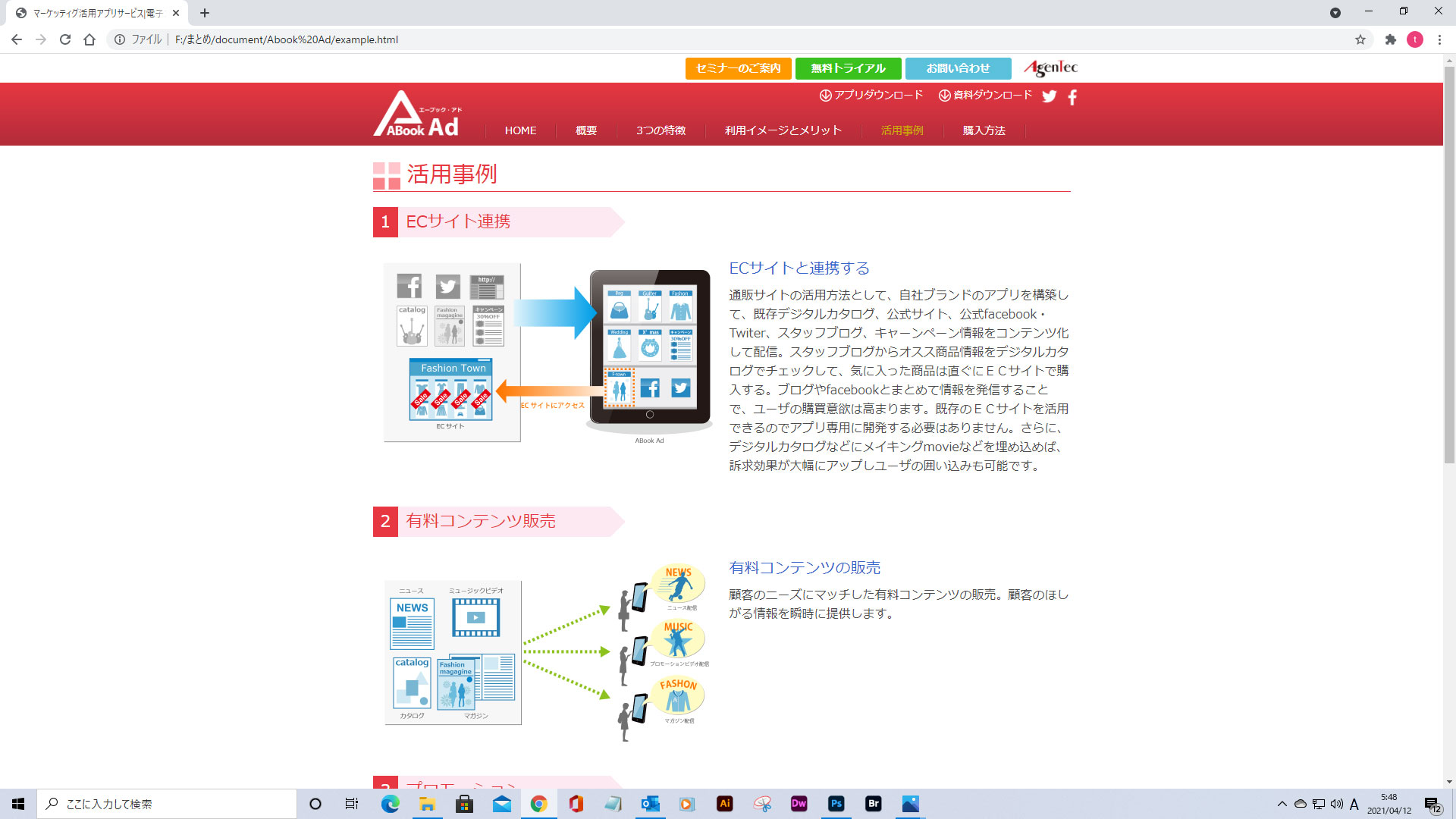Click the 無料トライアル green button
The height and width of the screenshot is (819, 1456).
[x=848, y=68]
